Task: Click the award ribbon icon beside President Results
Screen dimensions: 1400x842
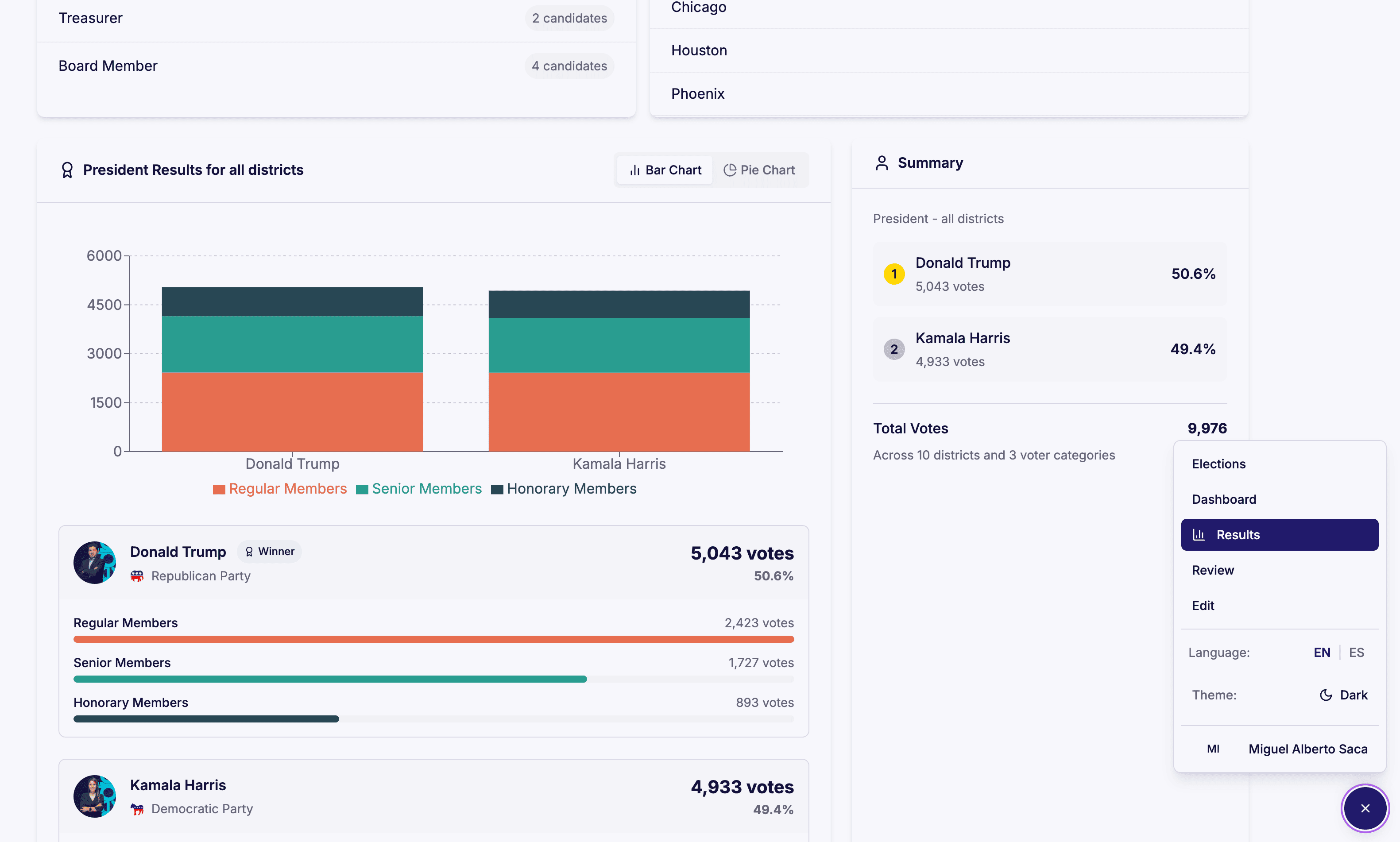Action: coord(67,170)
